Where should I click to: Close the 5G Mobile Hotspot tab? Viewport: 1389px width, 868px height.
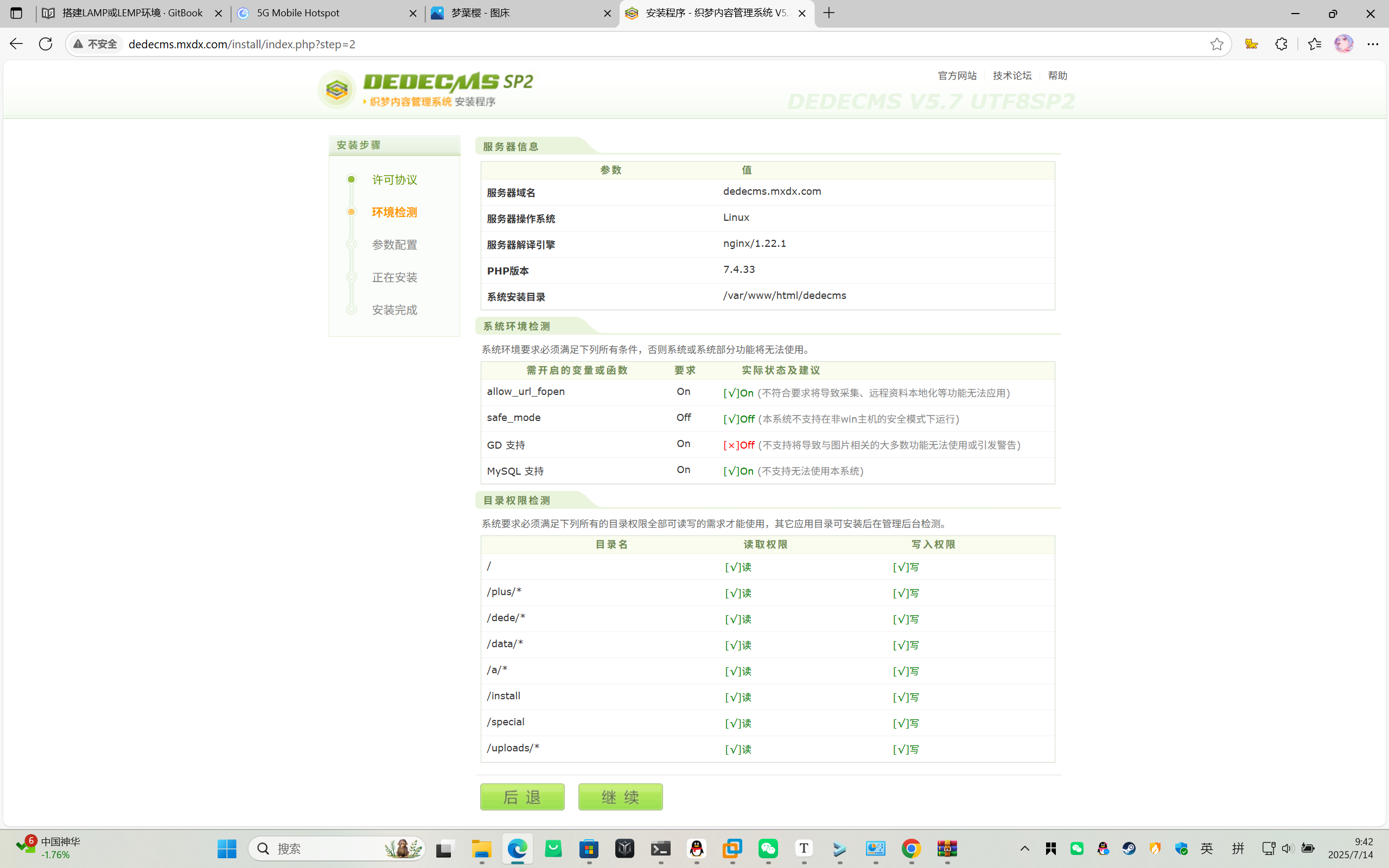point(413,13)
